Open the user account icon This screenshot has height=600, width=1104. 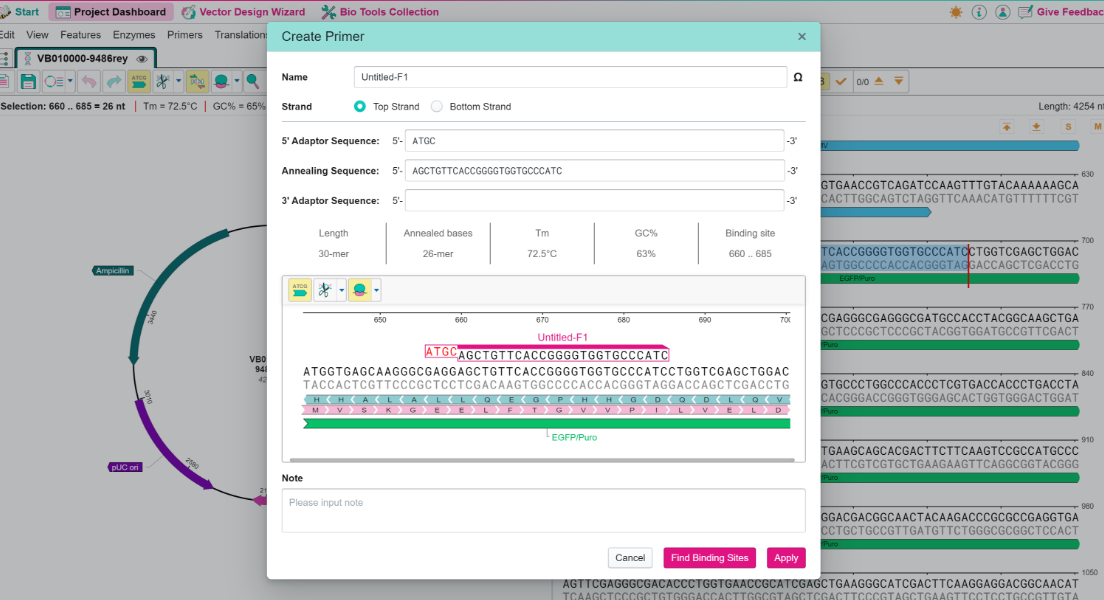1003,12
